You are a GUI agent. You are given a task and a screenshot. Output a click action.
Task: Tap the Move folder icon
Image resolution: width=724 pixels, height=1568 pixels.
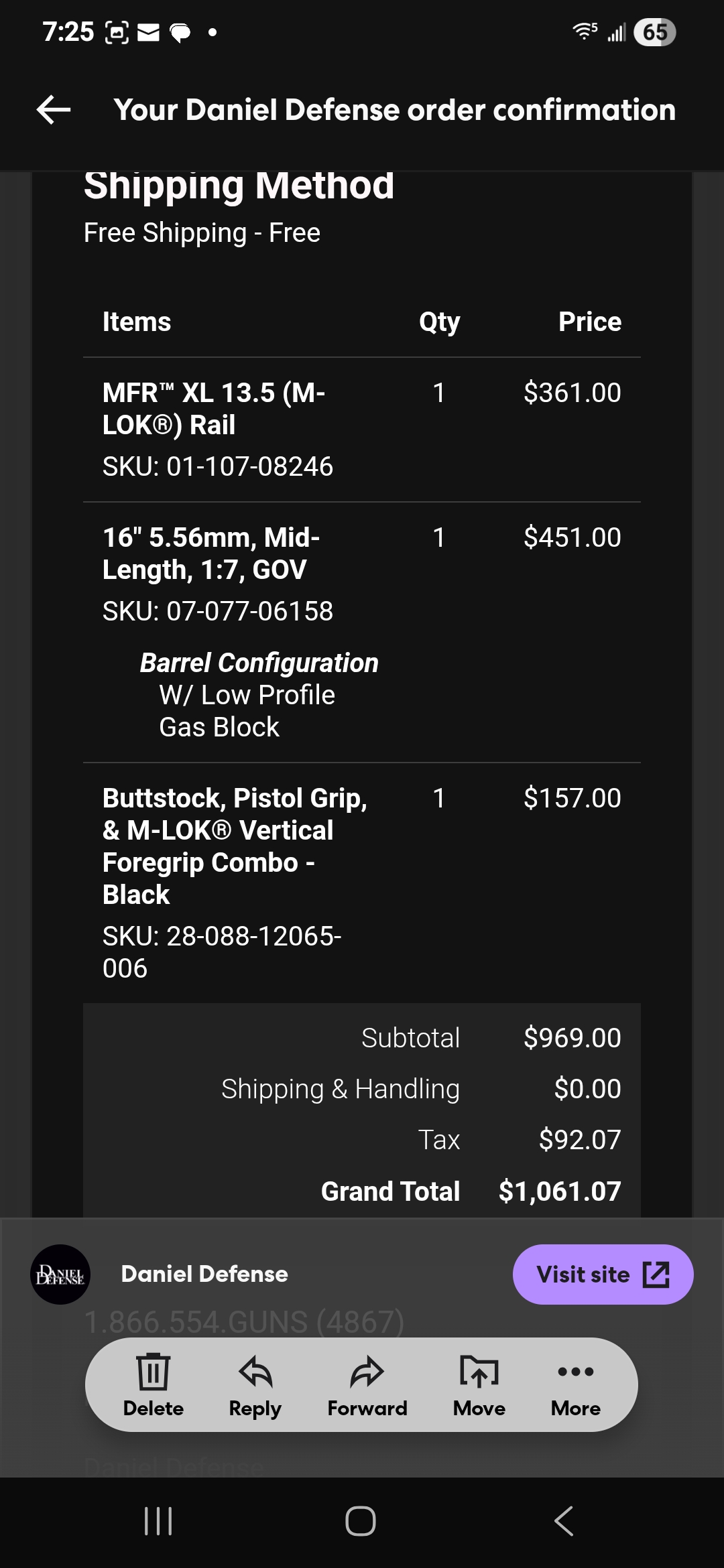479,1371
